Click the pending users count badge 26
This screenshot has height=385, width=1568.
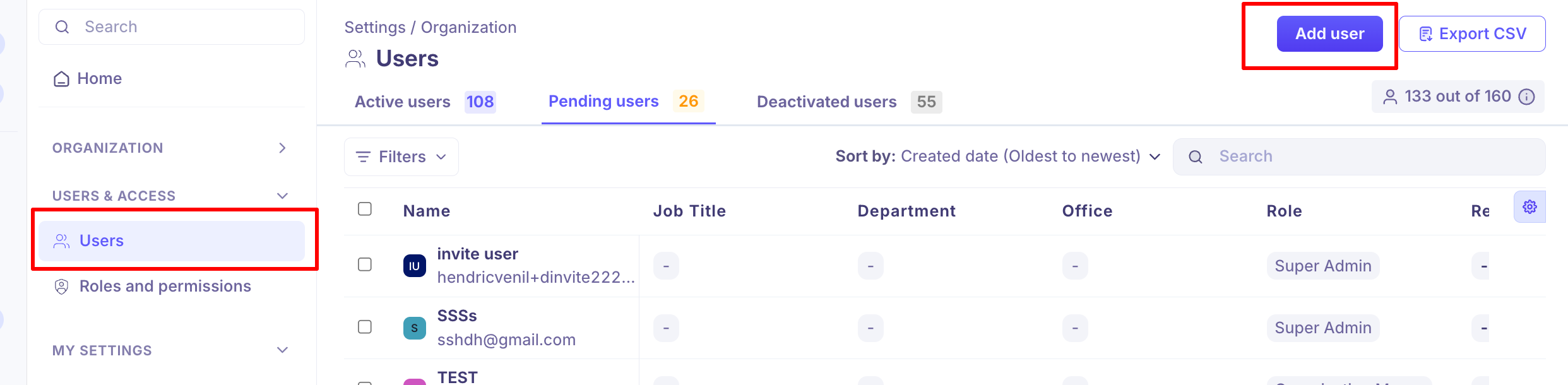[x=688, y=101]
